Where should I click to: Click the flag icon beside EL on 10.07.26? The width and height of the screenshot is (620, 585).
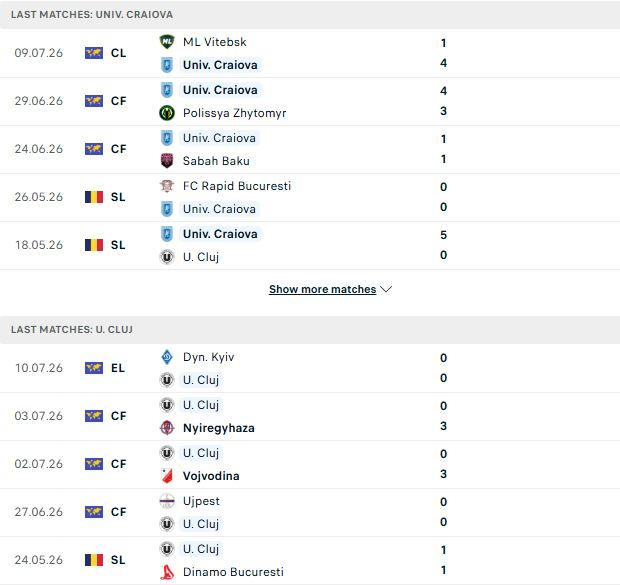(x=94, y=368)
